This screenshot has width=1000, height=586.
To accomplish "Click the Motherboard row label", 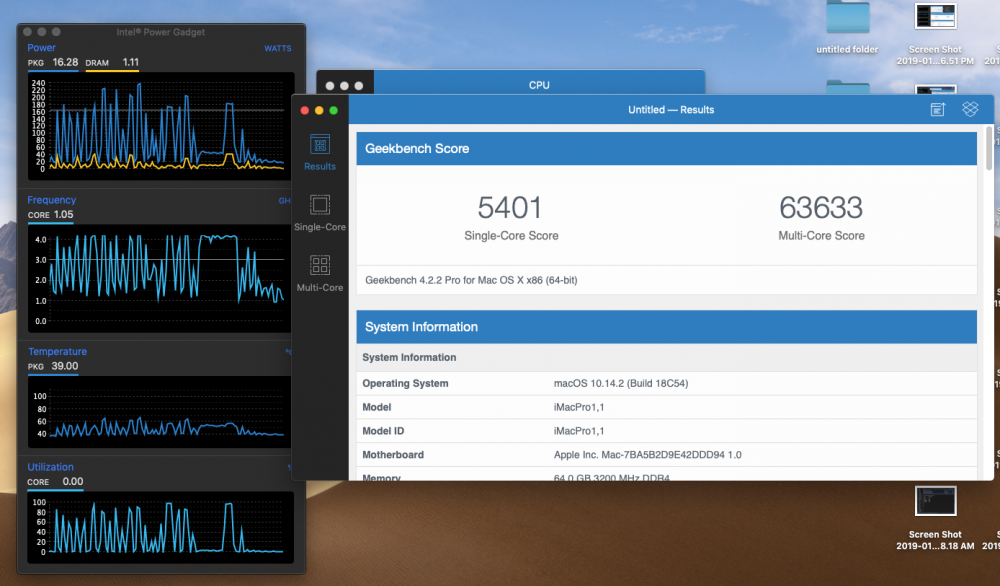I will (x=393, y=455).
